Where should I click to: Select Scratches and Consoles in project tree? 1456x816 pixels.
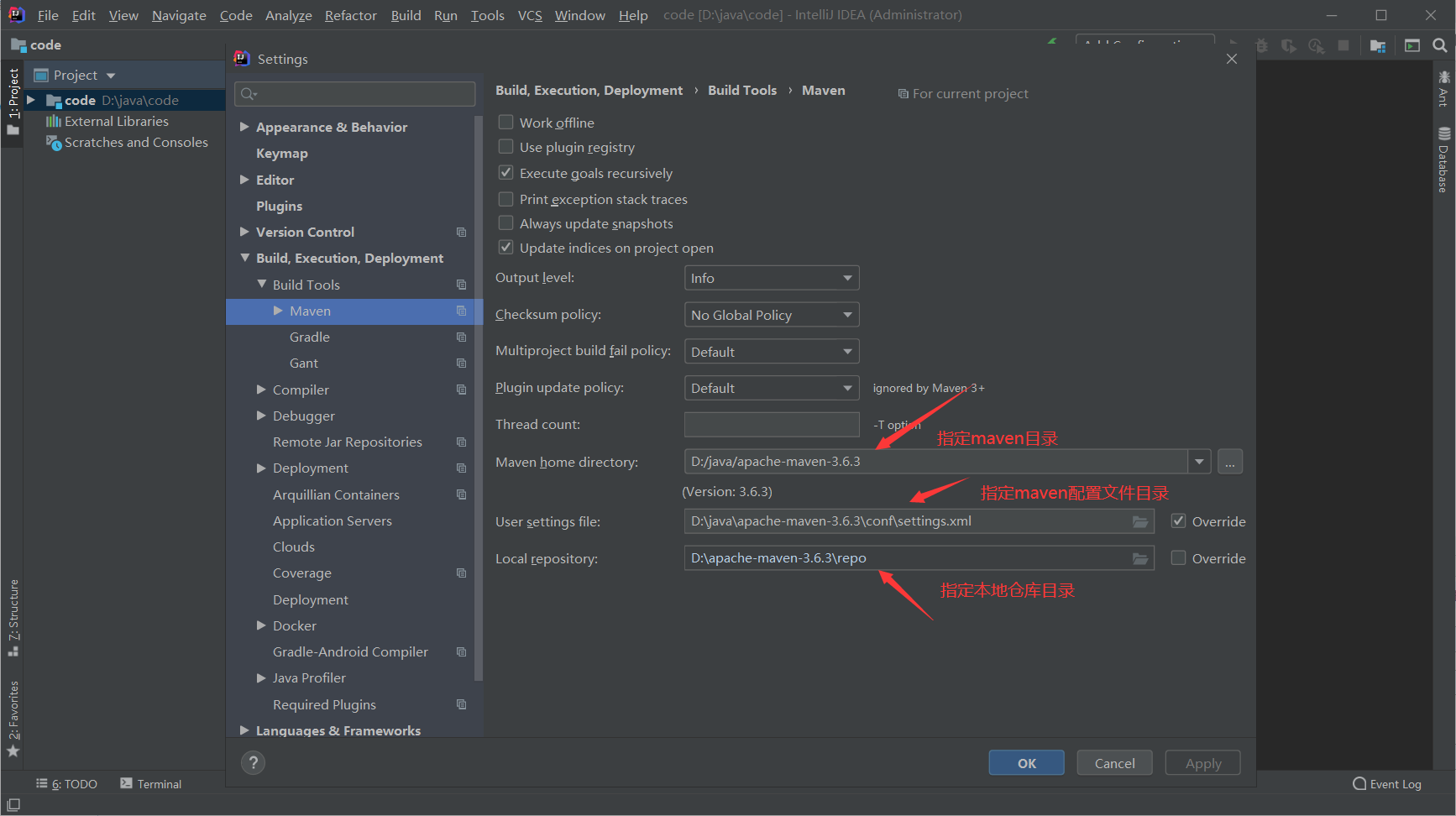pyautogui.click(x=136, y=143)
